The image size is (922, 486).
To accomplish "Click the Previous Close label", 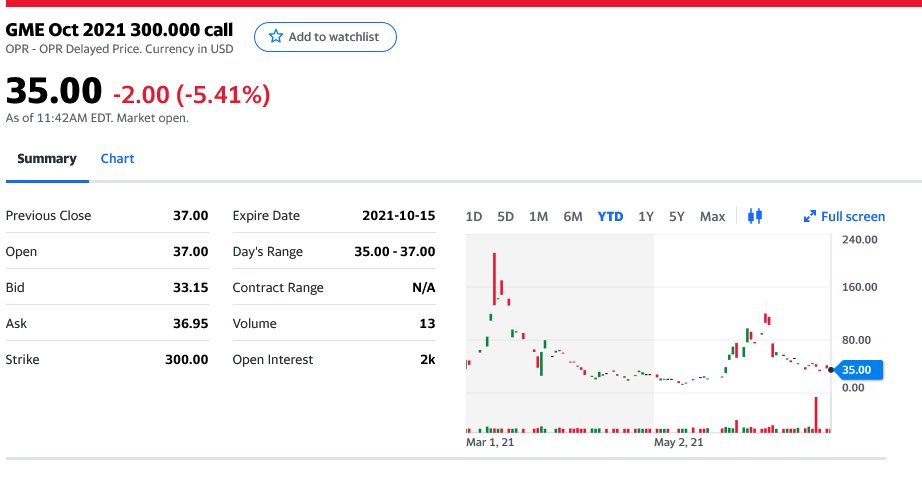I will (48, 216).
